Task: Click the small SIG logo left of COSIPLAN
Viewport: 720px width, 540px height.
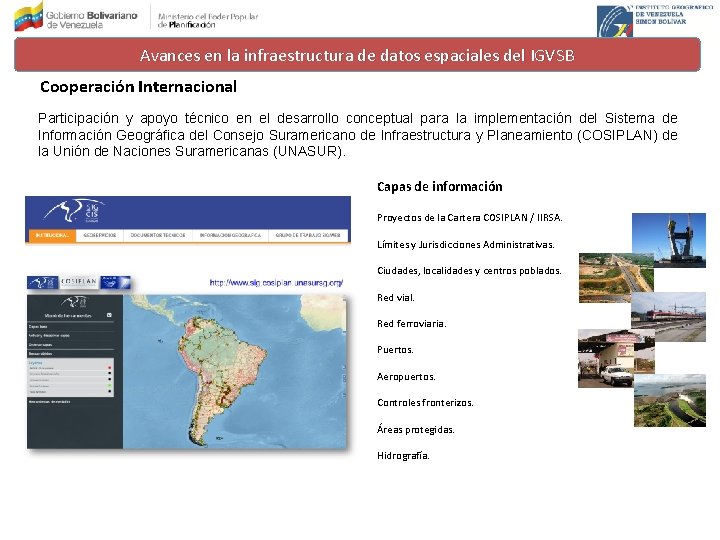Action: click(x=43, y=282)
